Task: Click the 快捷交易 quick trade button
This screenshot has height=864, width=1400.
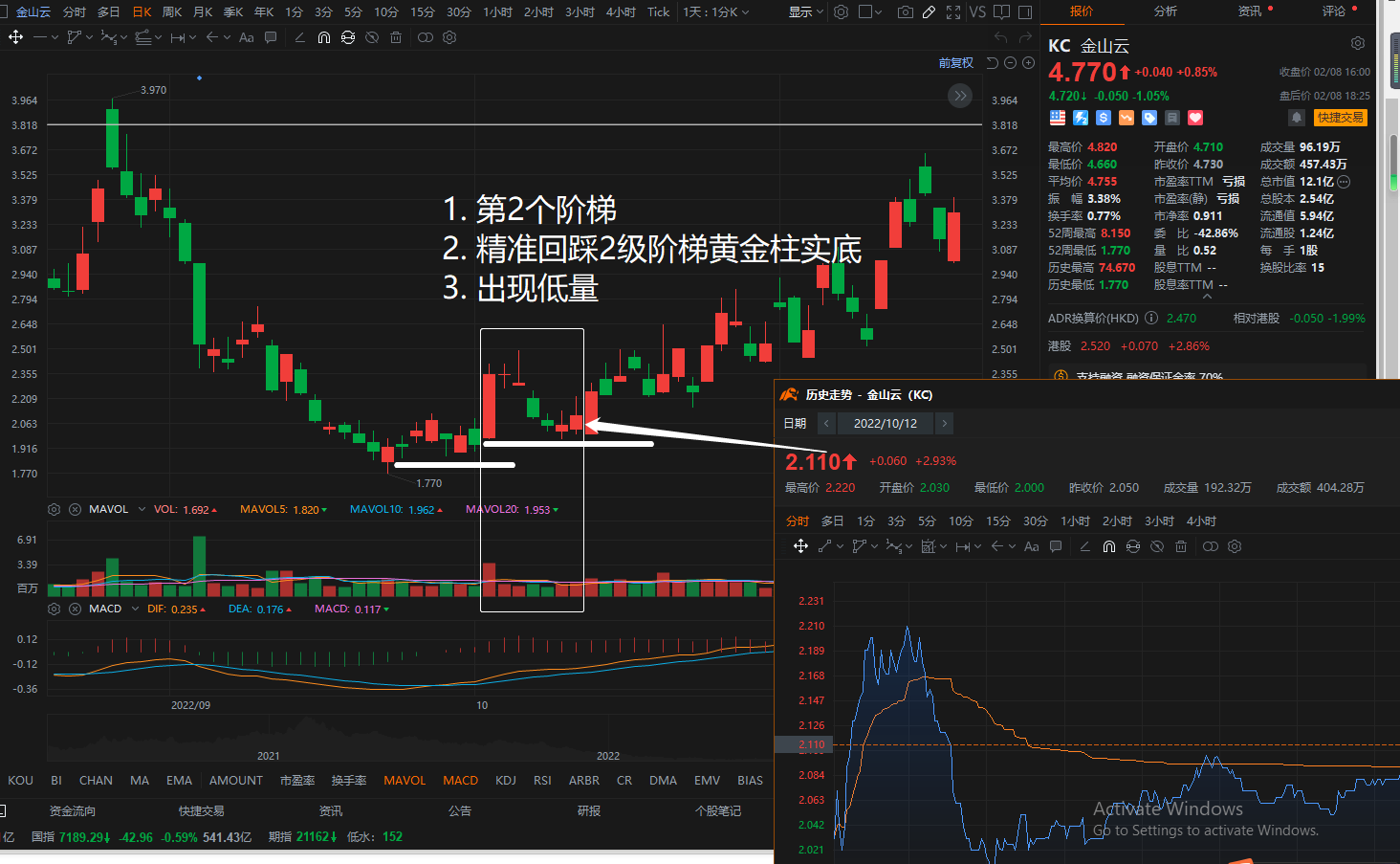Action: pos(1340,118)
